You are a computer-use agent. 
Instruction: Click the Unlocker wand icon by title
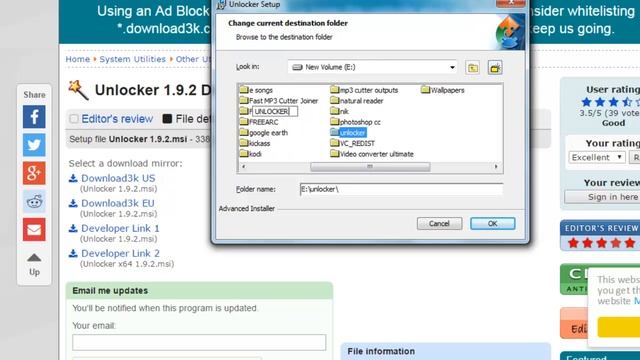point(78,90)
